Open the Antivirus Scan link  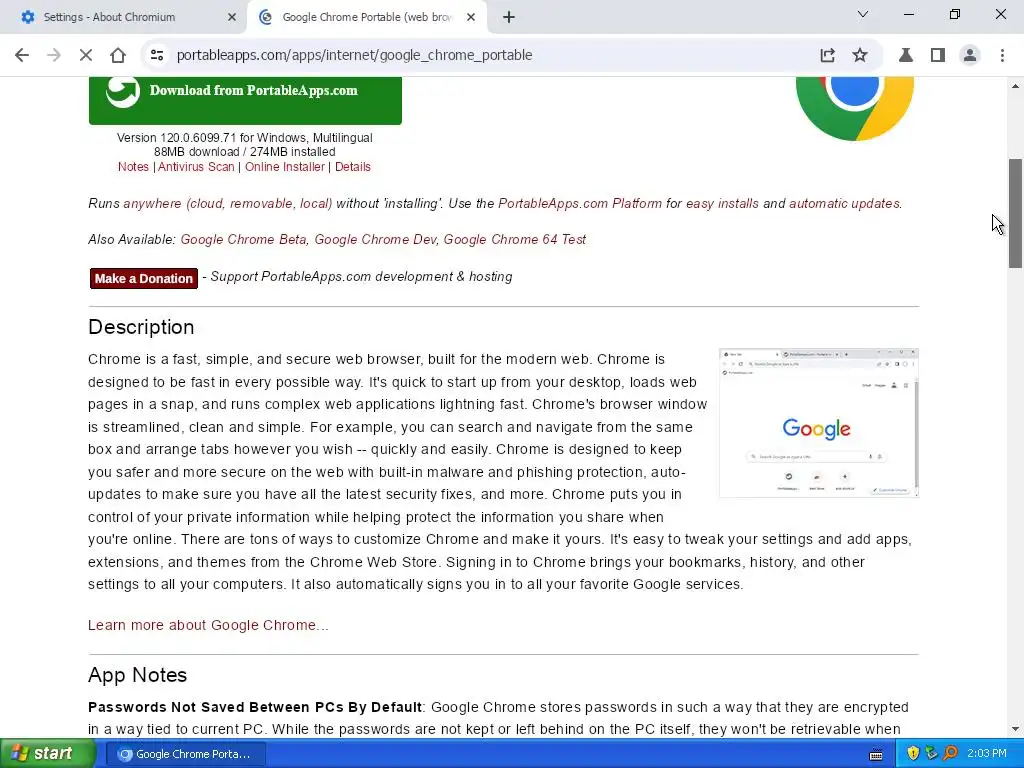(196, 167)
